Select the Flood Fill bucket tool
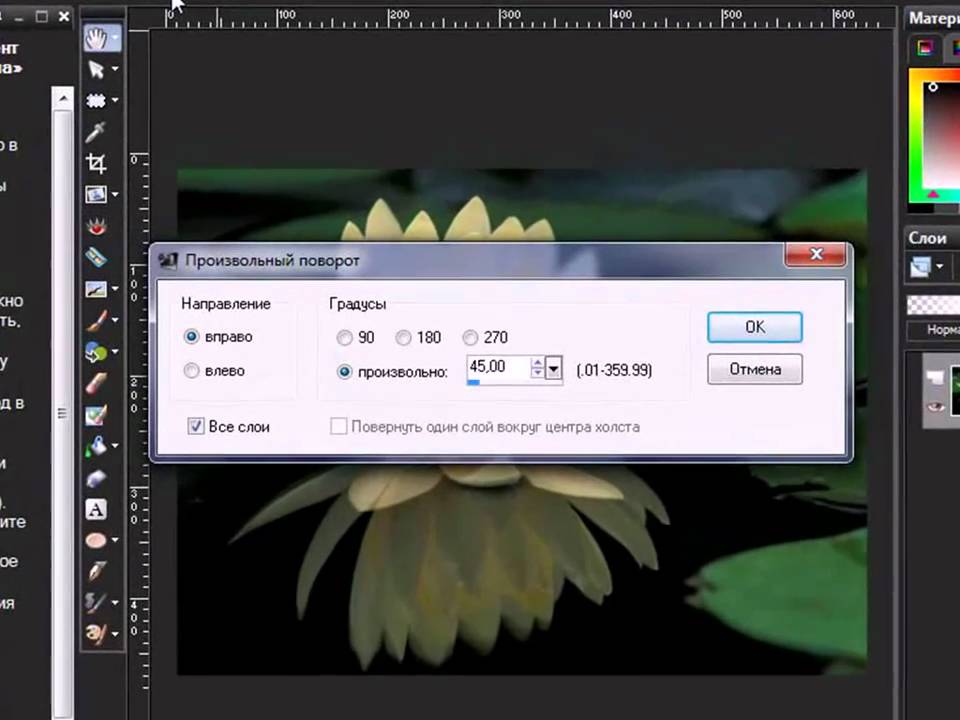Viewport: 960px width, 720px height. click(x=96, y=446)
